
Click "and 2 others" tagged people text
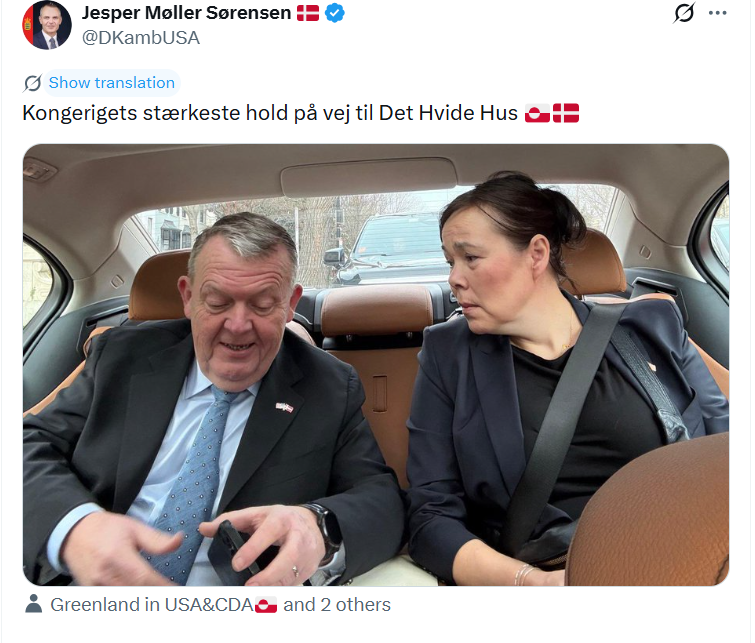pyautogui.click(x=337, y=604)
